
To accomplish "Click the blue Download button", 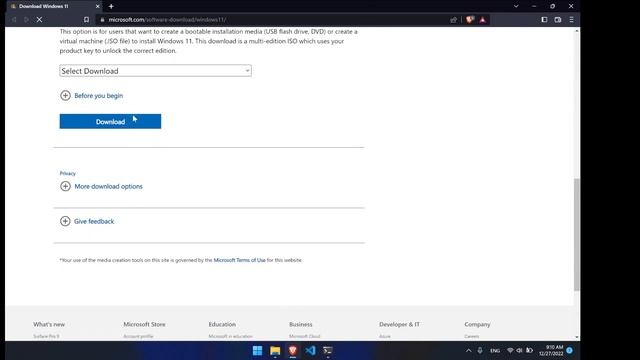I will point(110,121).
